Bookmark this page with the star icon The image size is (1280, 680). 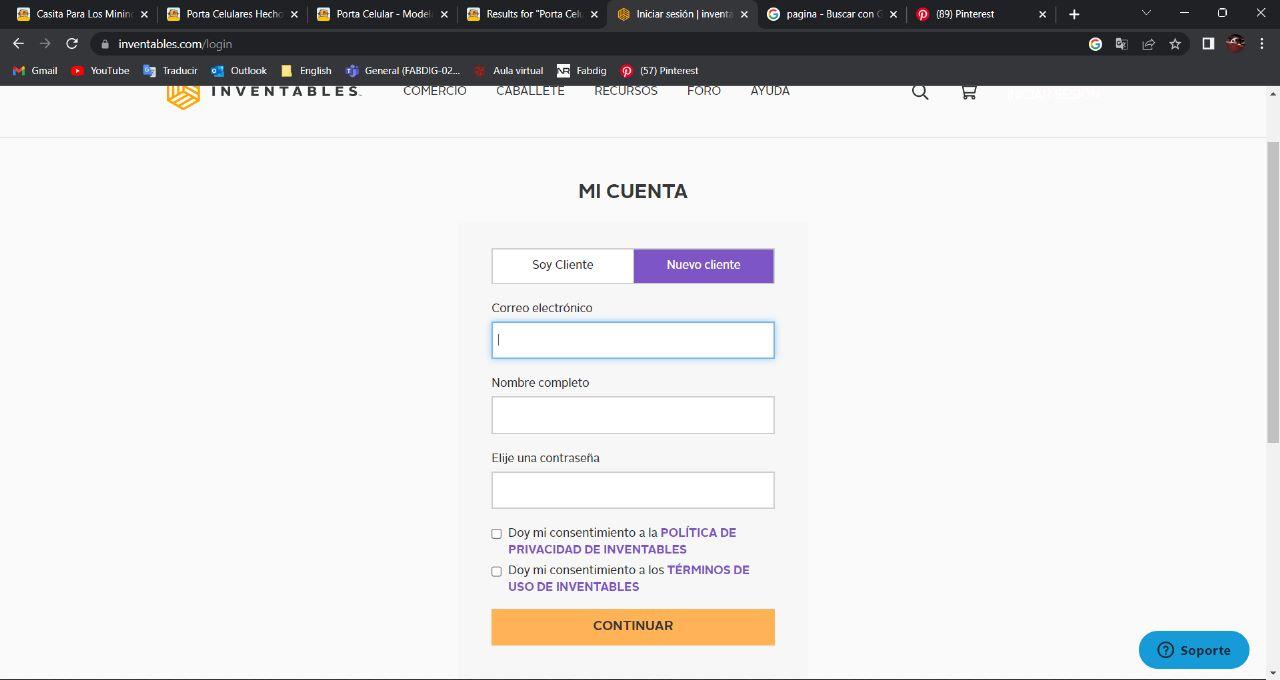[1175, 44]
